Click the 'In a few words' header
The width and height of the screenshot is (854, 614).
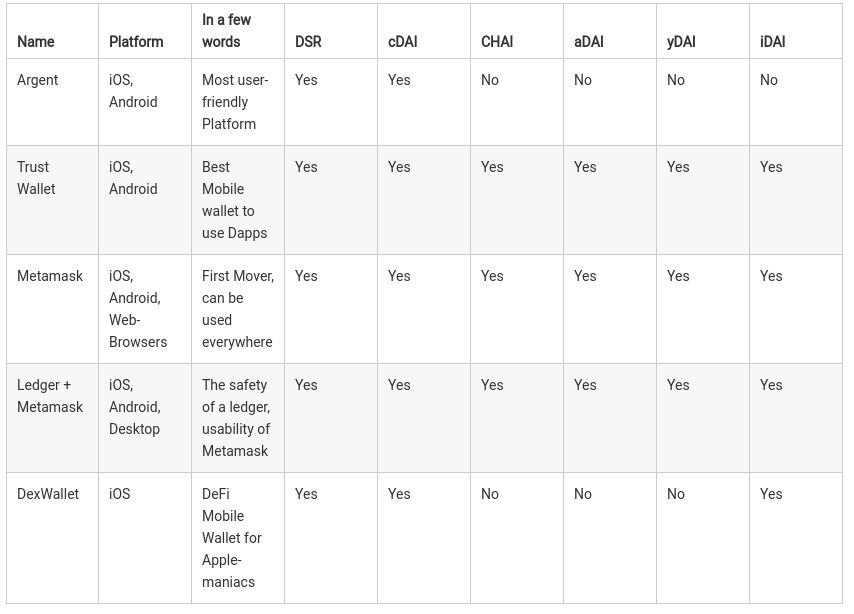[227, 31]
